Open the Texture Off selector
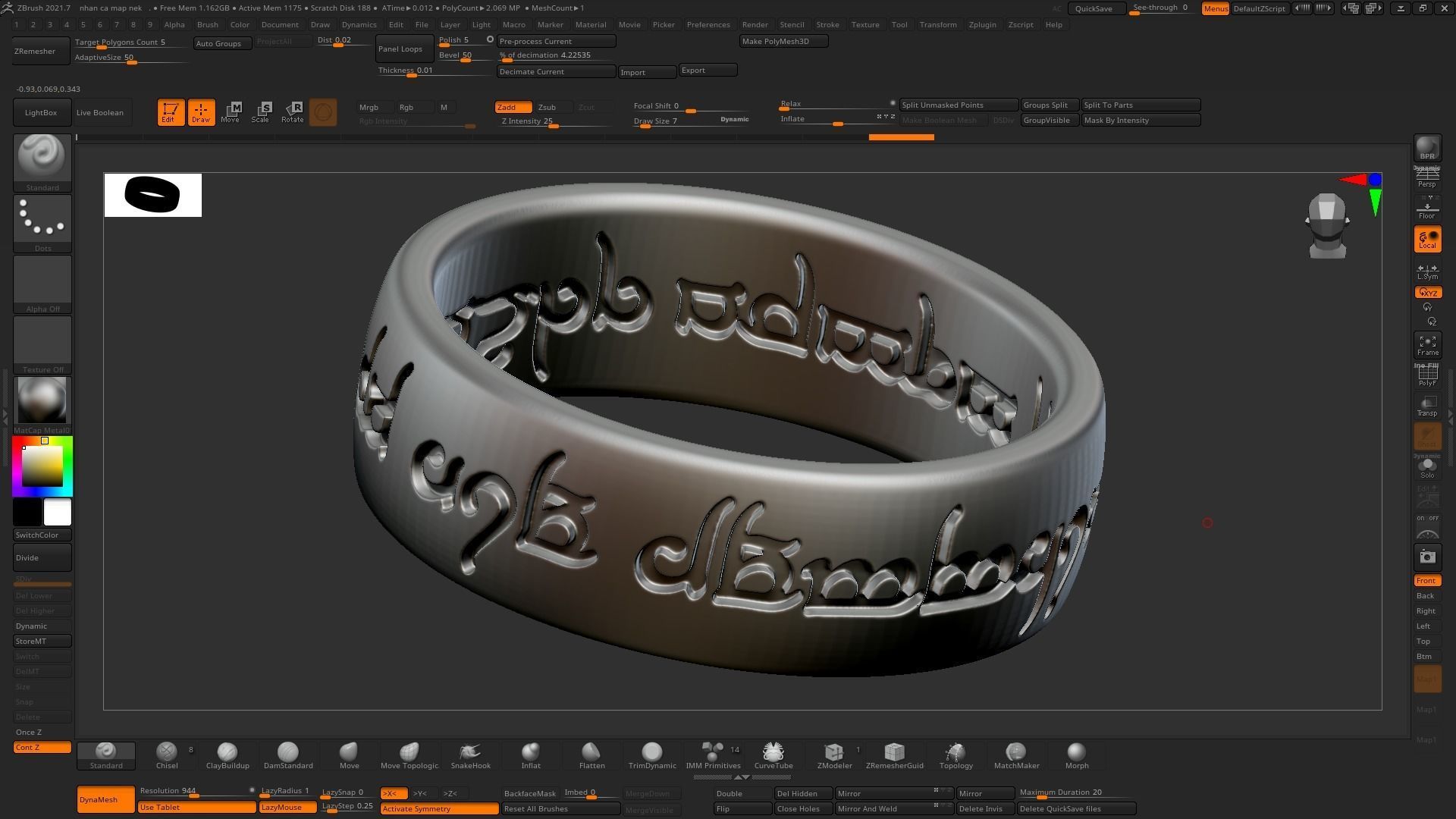 coord(42,344)
